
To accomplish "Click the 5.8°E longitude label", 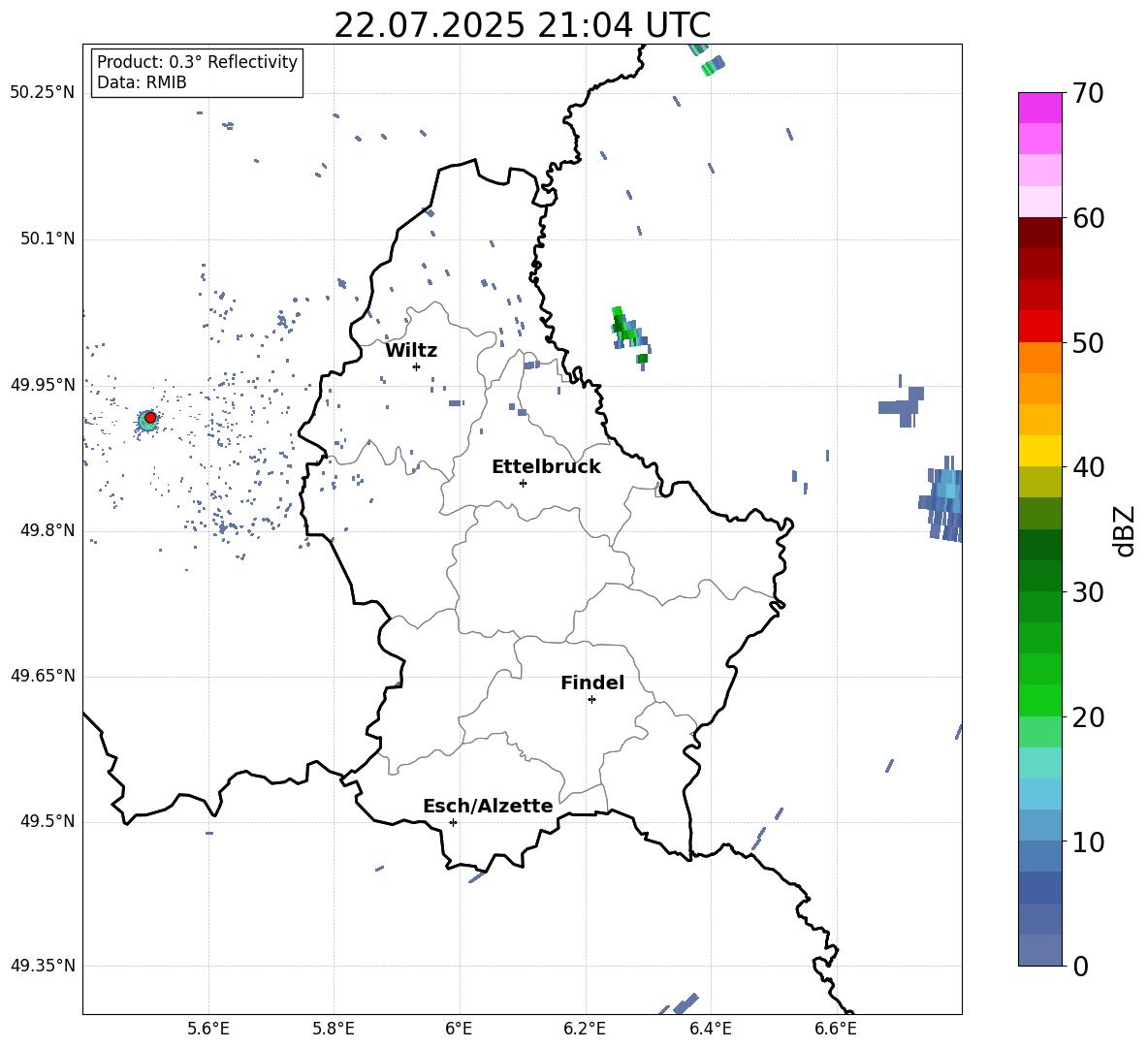I will pyautogui.click(x=334, y=1029).
